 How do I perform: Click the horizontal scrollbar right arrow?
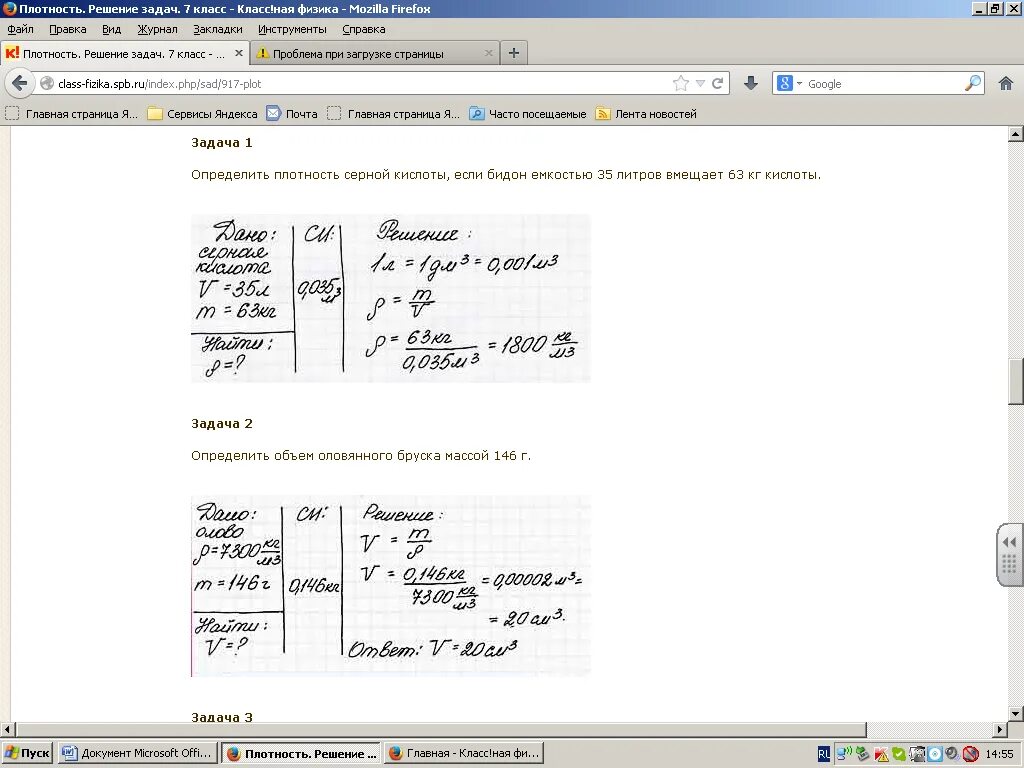1000,729
